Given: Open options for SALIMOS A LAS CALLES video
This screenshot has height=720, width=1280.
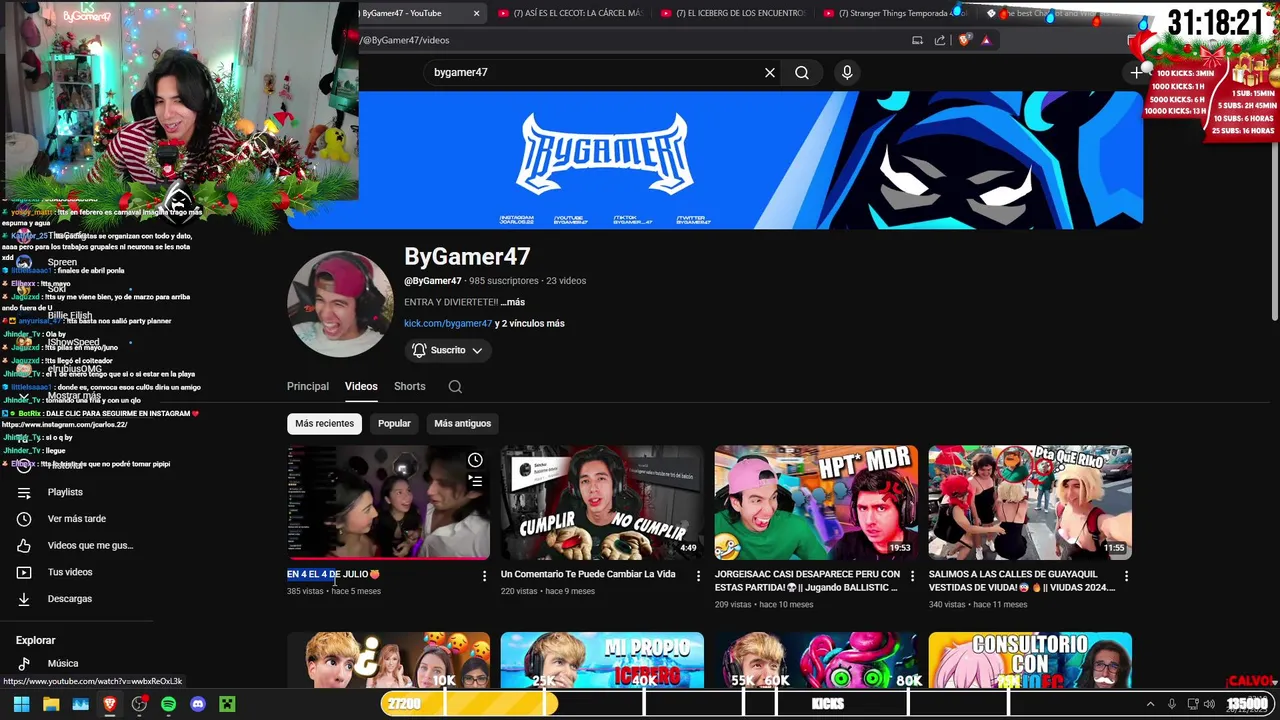Looking at the screenshot, I should (1126, 576).
